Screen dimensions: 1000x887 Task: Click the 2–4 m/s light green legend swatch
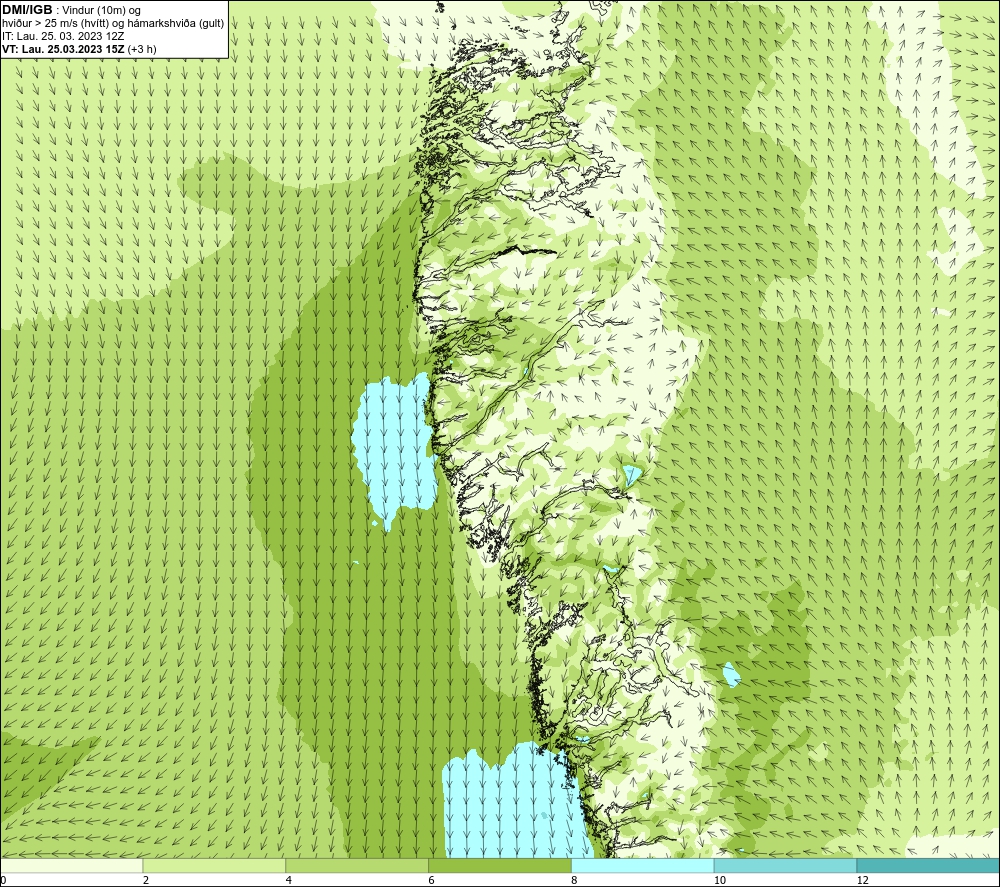(x=214, y=865)
